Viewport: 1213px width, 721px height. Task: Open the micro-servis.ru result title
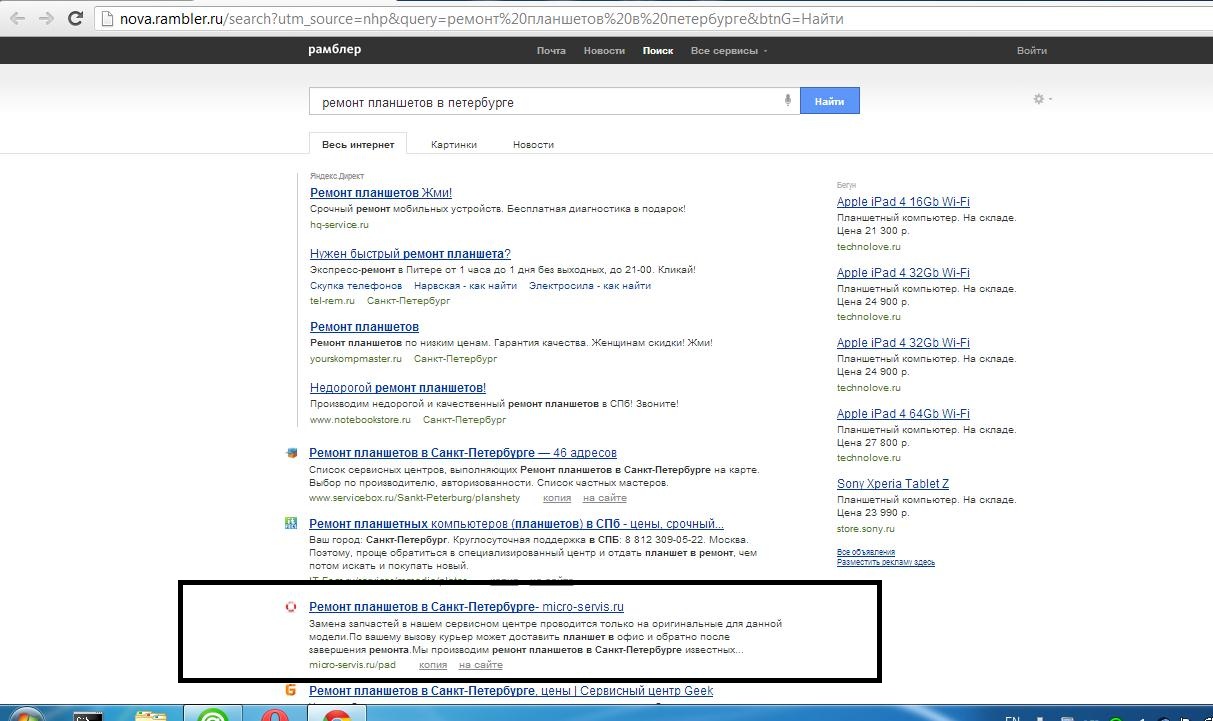point(466,607)
